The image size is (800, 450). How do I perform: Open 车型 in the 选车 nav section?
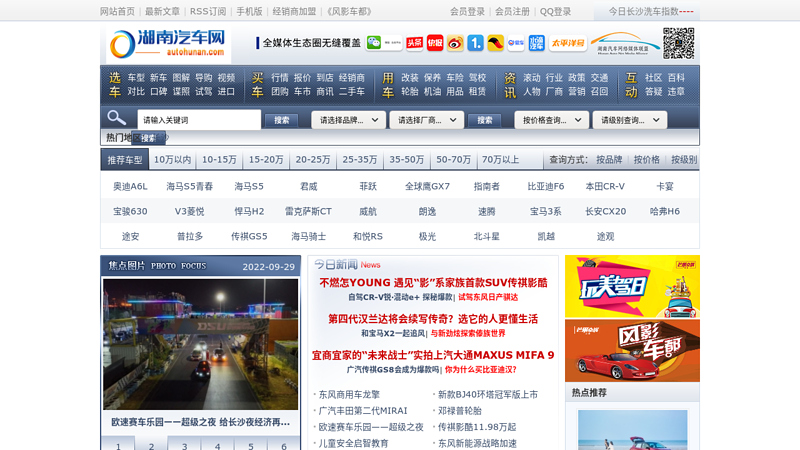136,78
